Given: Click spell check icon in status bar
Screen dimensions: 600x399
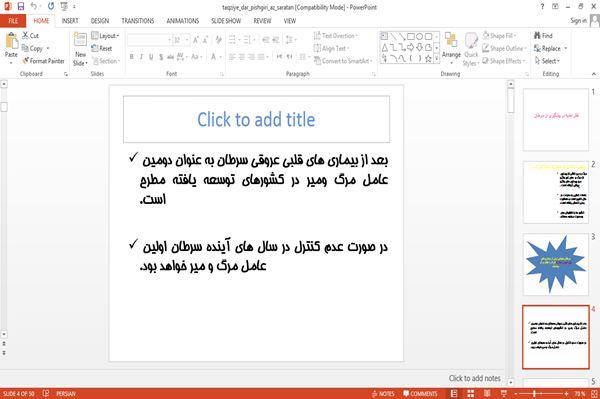Looking at the screenshot, I should coord(46,393).
